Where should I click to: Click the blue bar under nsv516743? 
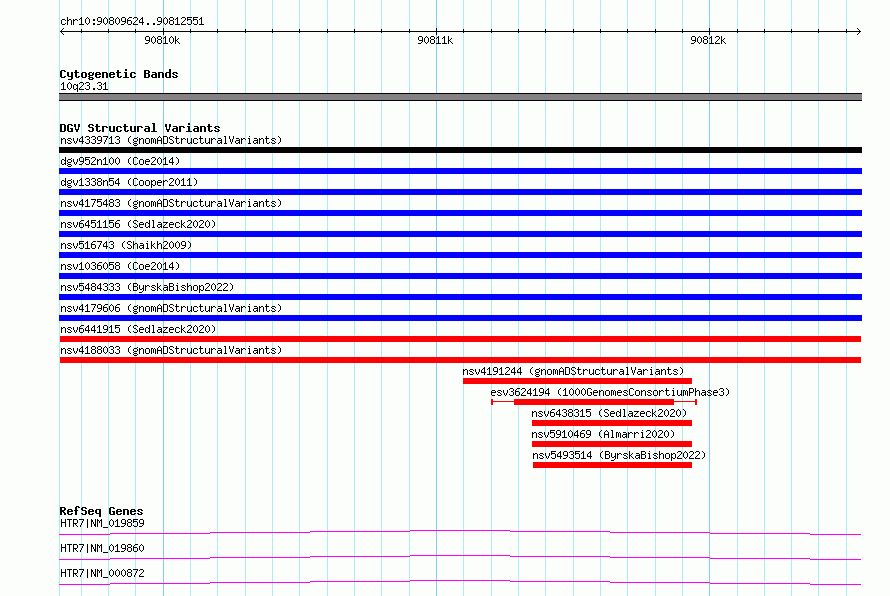click(460, 255)
